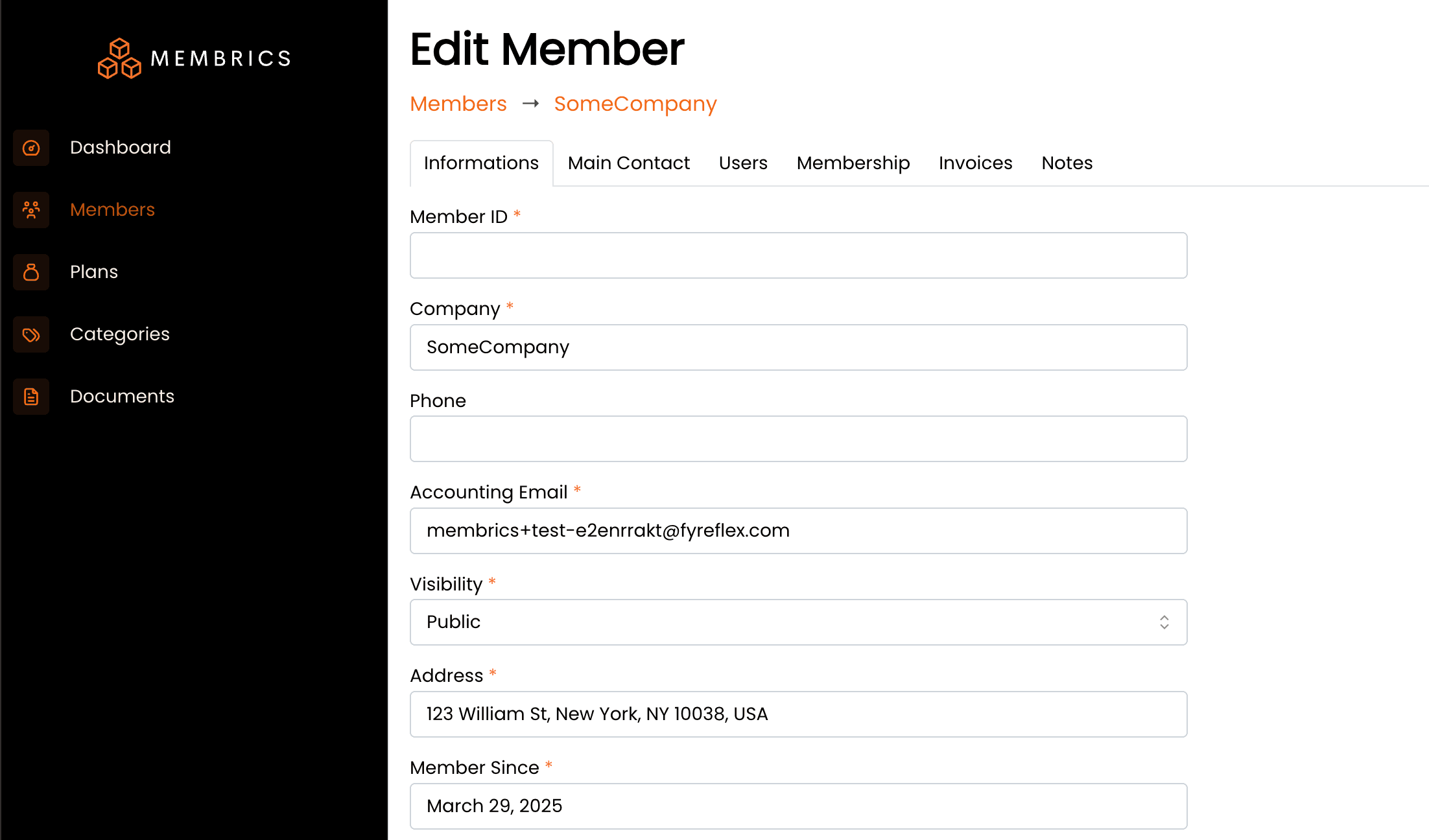Switch to the Main Contact tab
The width and height of the screenshot is (1429, 840).
(628, 163)
